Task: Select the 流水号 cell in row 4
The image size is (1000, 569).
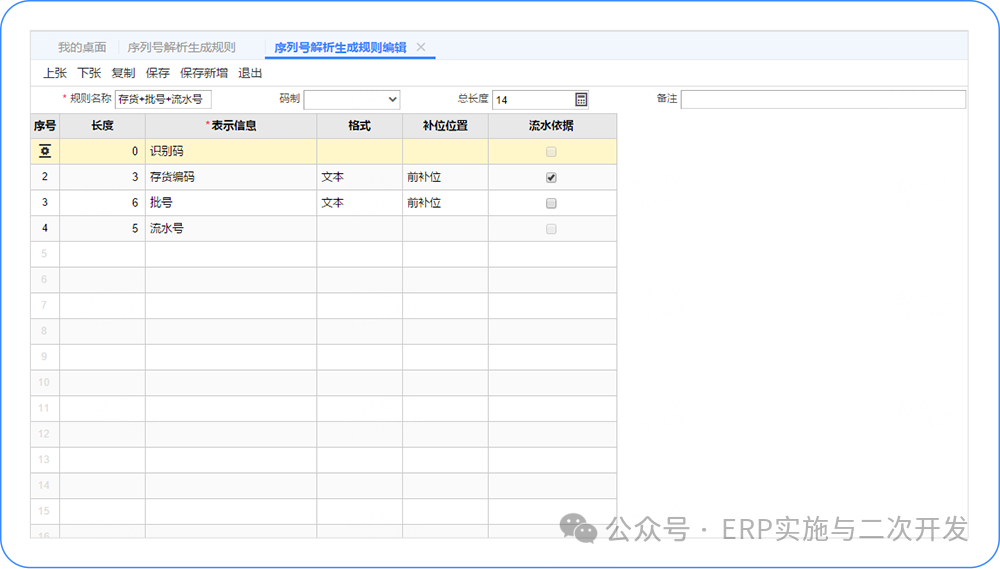Action: coord(230,229)
